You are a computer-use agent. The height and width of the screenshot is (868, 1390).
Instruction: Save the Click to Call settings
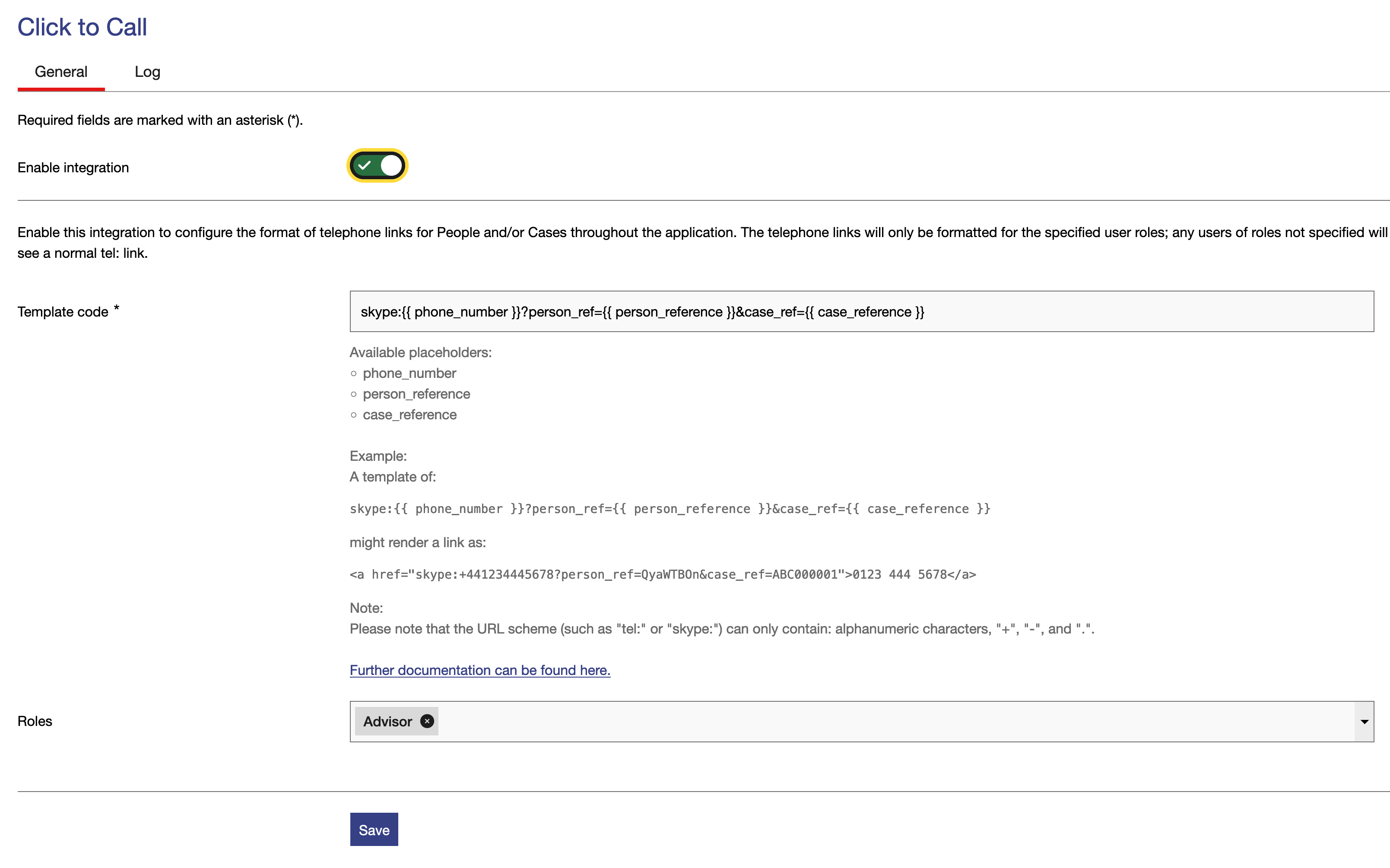point(374,830)
